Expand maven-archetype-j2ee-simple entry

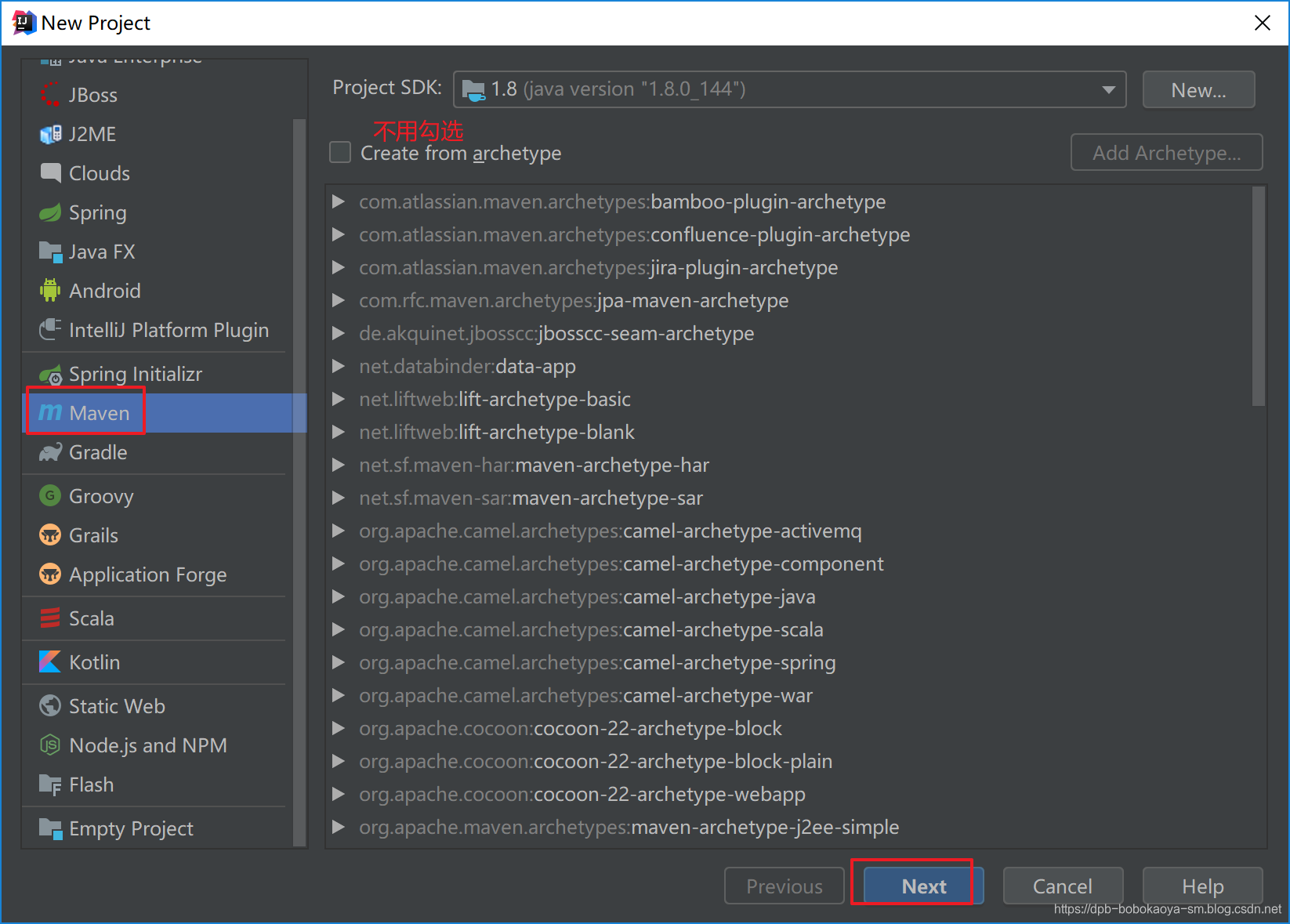click(x=339, y=827)
